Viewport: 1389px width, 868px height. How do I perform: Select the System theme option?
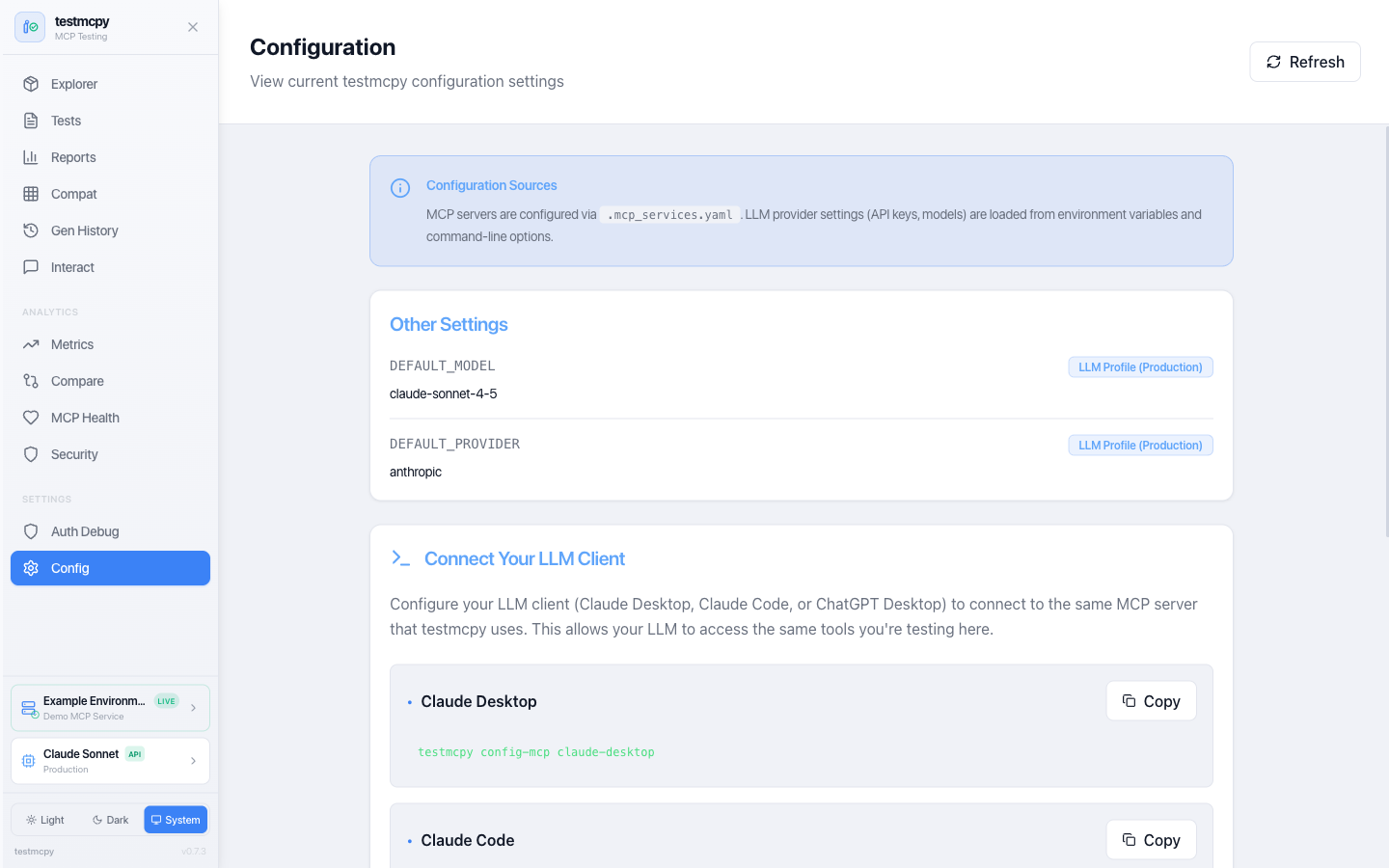point(176,820)
